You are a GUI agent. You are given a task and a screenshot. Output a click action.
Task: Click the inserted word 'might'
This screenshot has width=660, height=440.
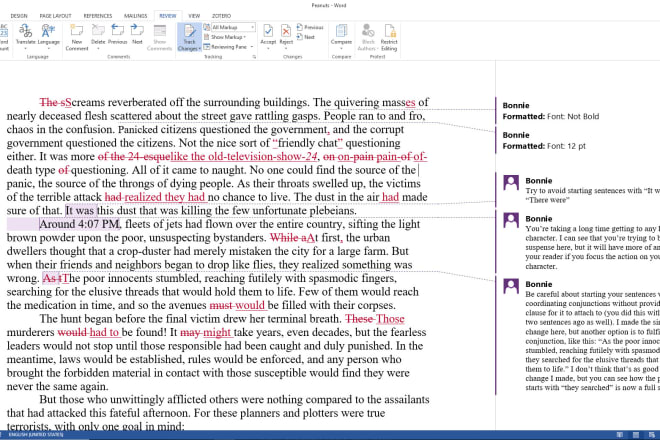coord(217,332)
